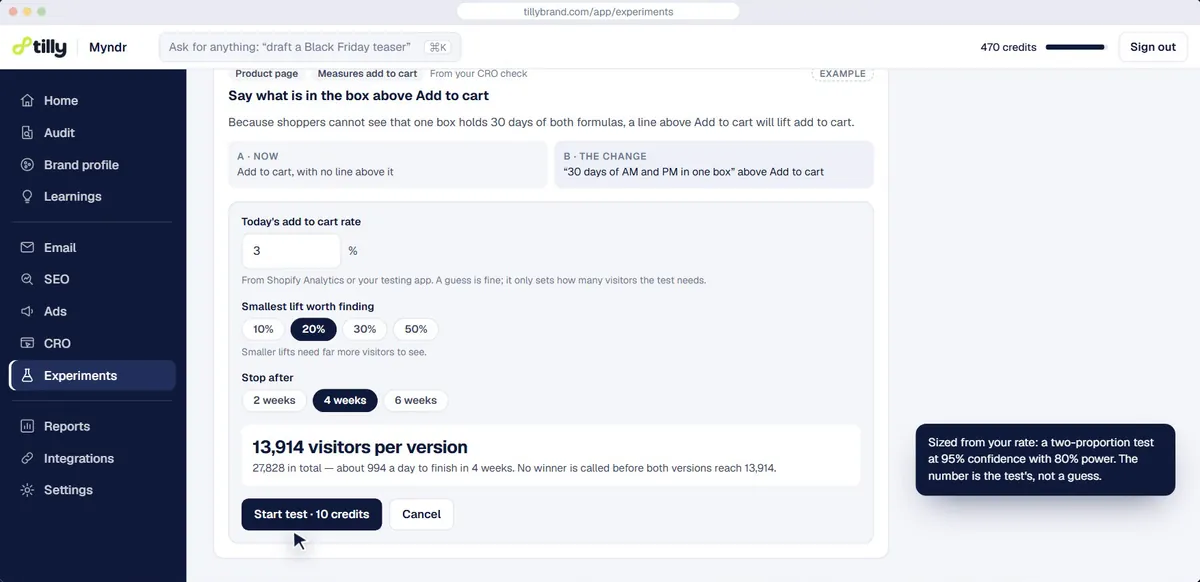This screenshot has height=582, width=1200.
Task: Click the 'Smallest lift worth finding' label
Action: pyautogui.click(x=308, y=307)
